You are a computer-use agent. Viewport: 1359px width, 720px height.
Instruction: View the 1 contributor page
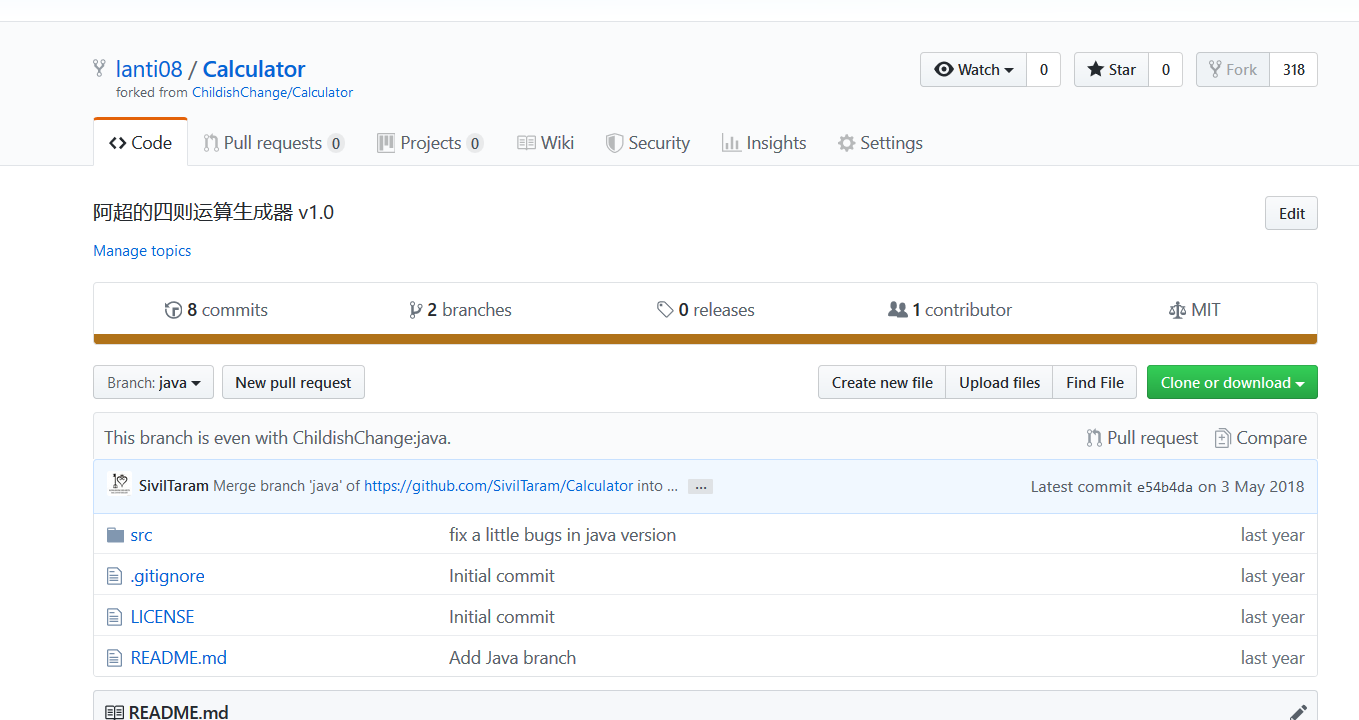tap(950, 310)
